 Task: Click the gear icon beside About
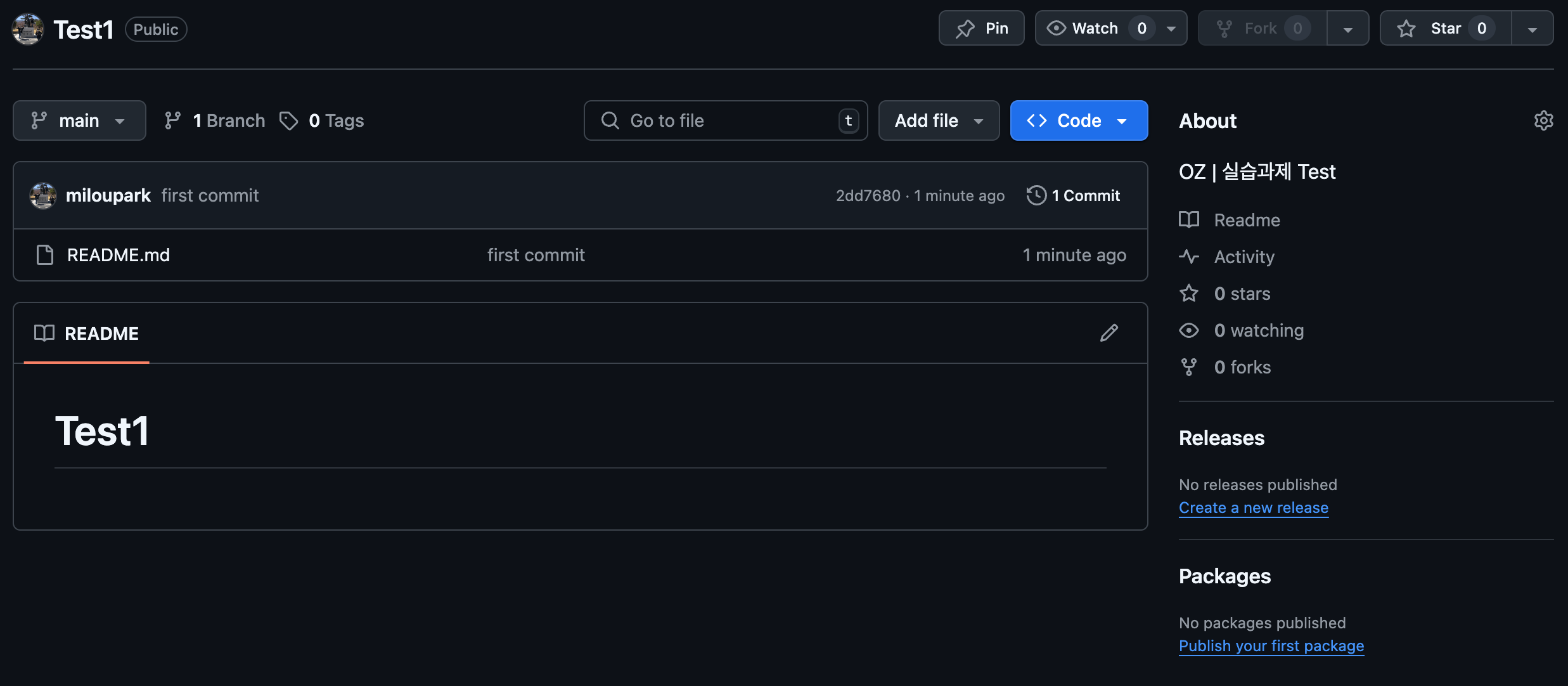click(x=1543, y=120)
